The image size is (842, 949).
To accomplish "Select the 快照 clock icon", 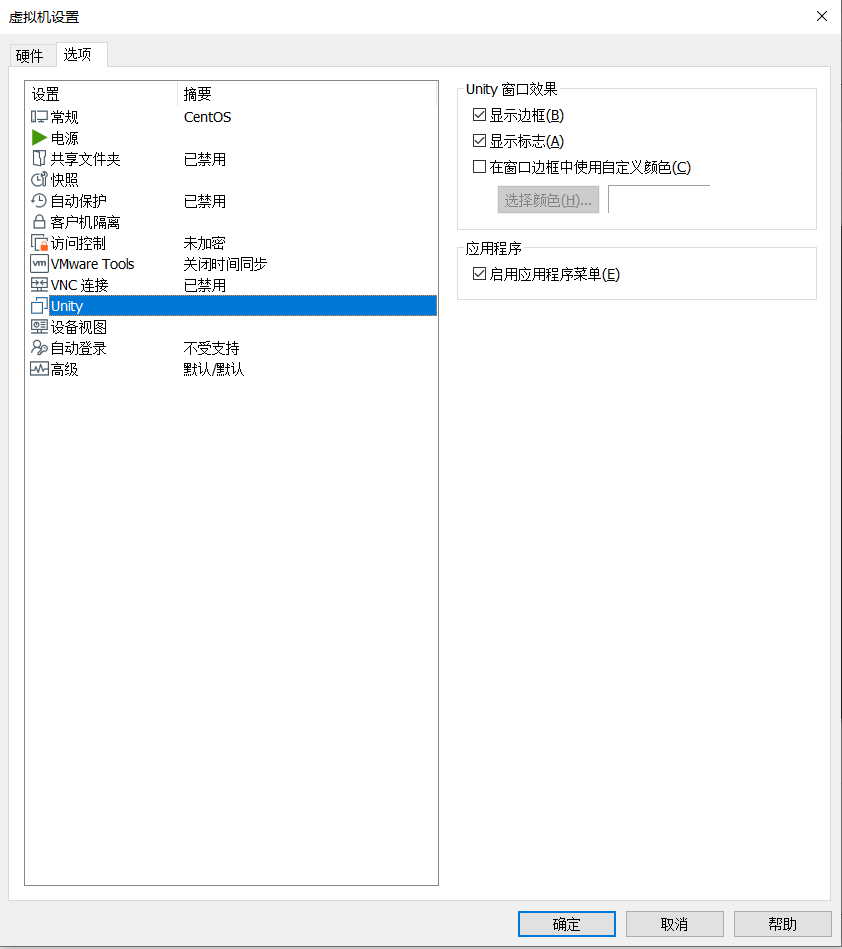I will 39,180.
